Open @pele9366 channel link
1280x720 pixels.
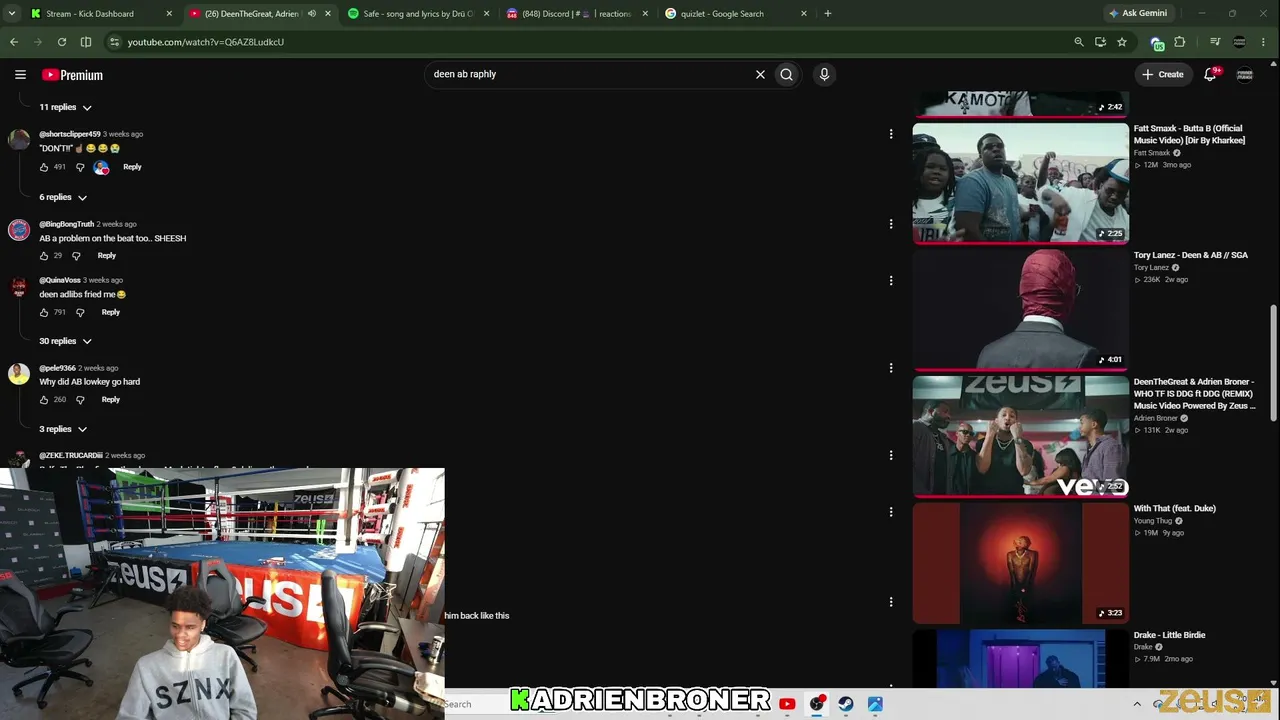(x=57, y=368)
